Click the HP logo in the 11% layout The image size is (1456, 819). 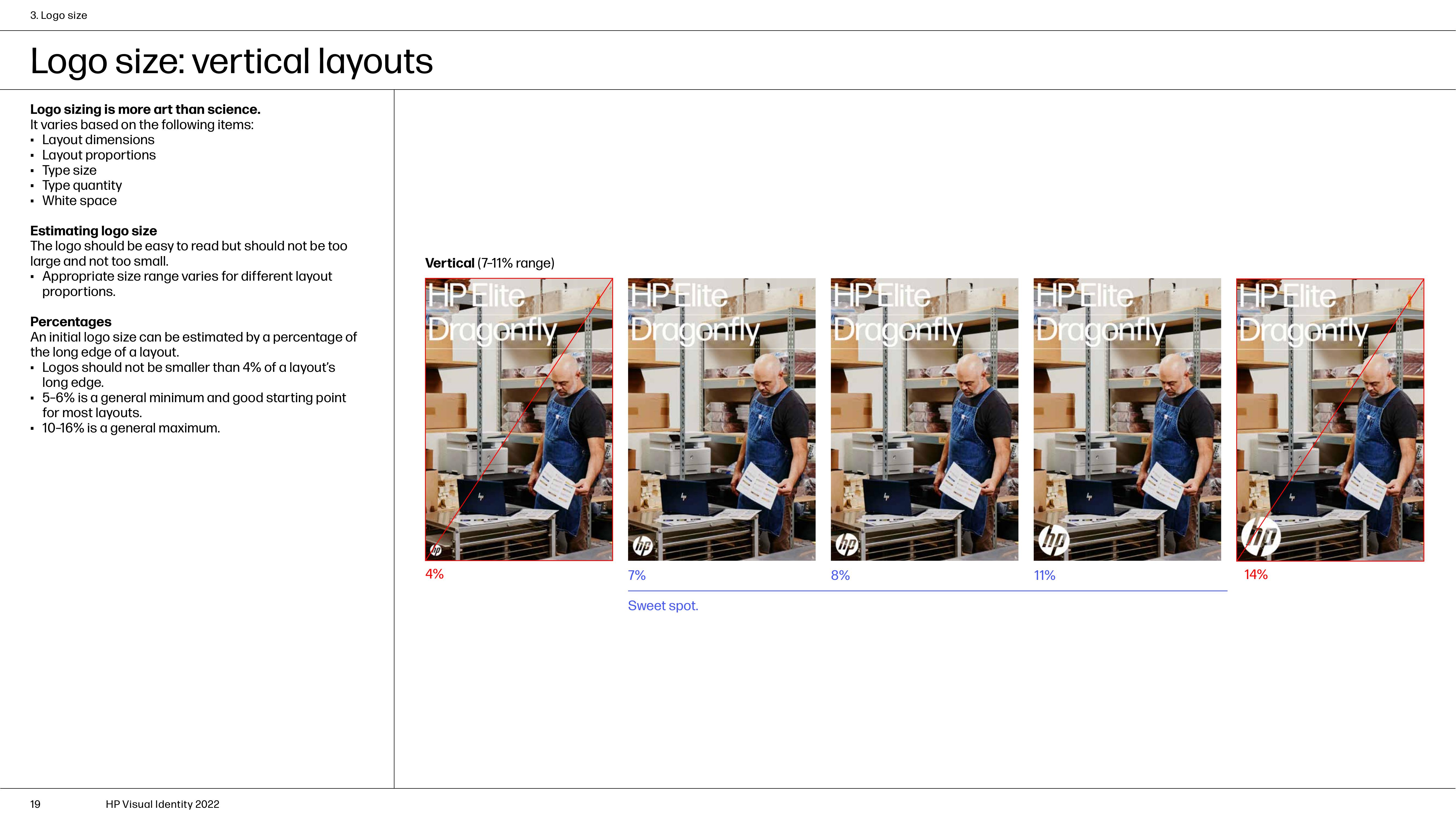(x=1054, y=540)
